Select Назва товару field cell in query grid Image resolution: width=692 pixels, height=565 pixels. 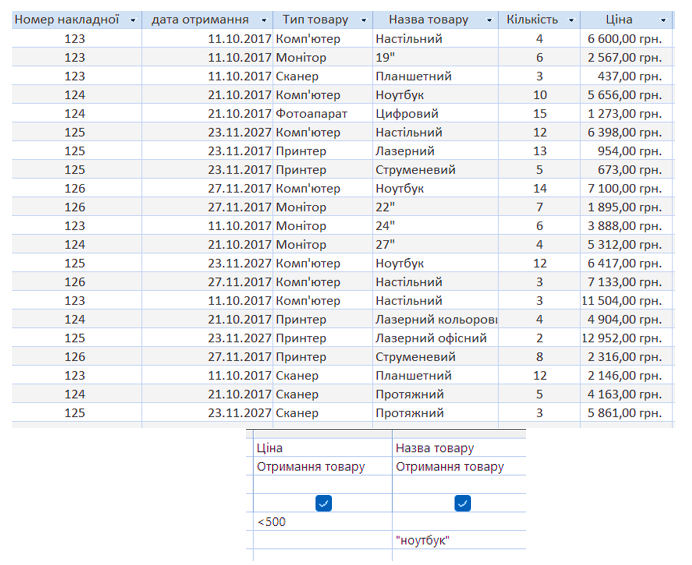tap(458, 448)
